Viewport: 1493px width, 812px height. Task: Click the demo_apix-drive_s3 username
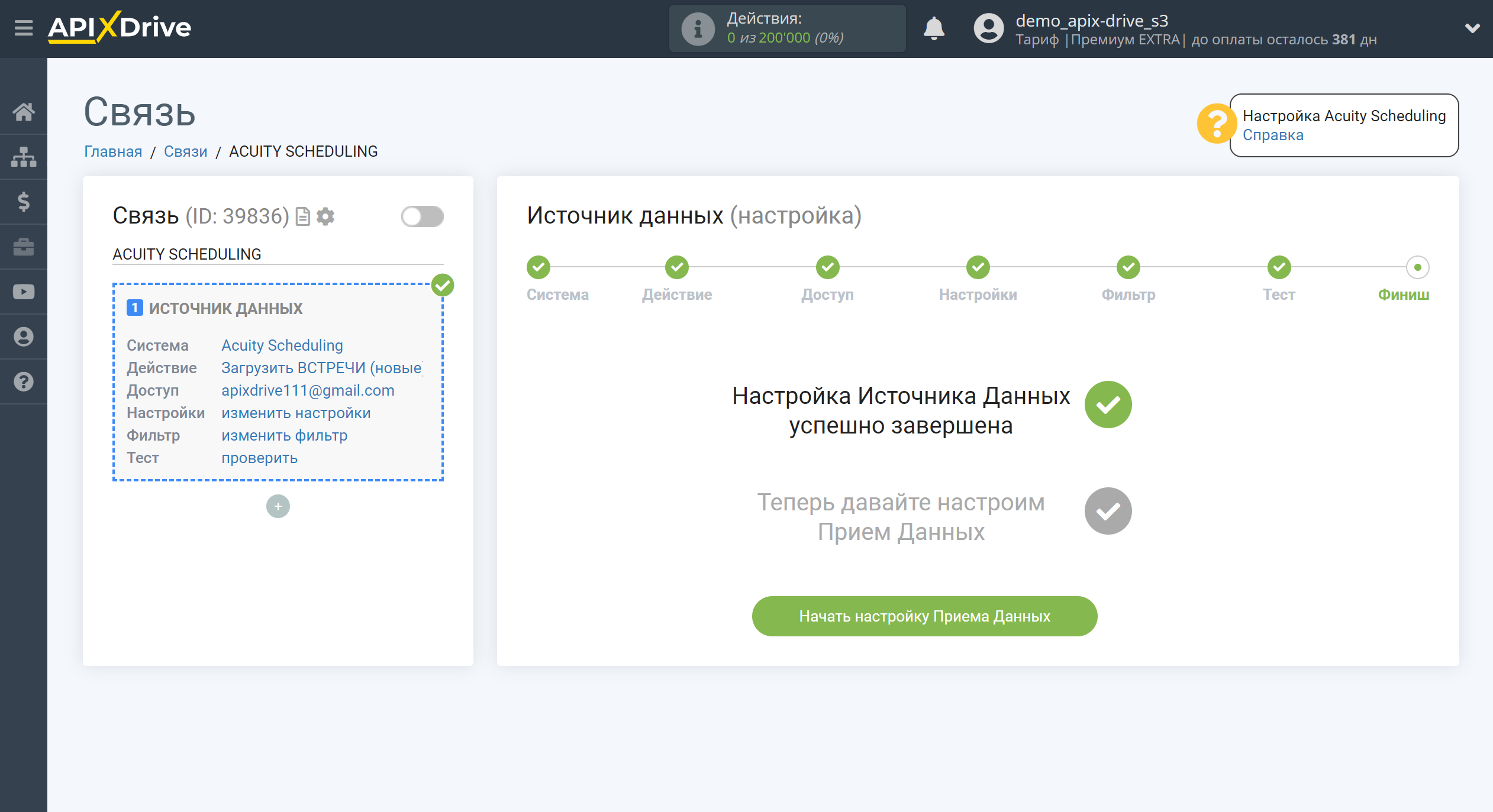pyautogui.click(x=1092, y=21)
